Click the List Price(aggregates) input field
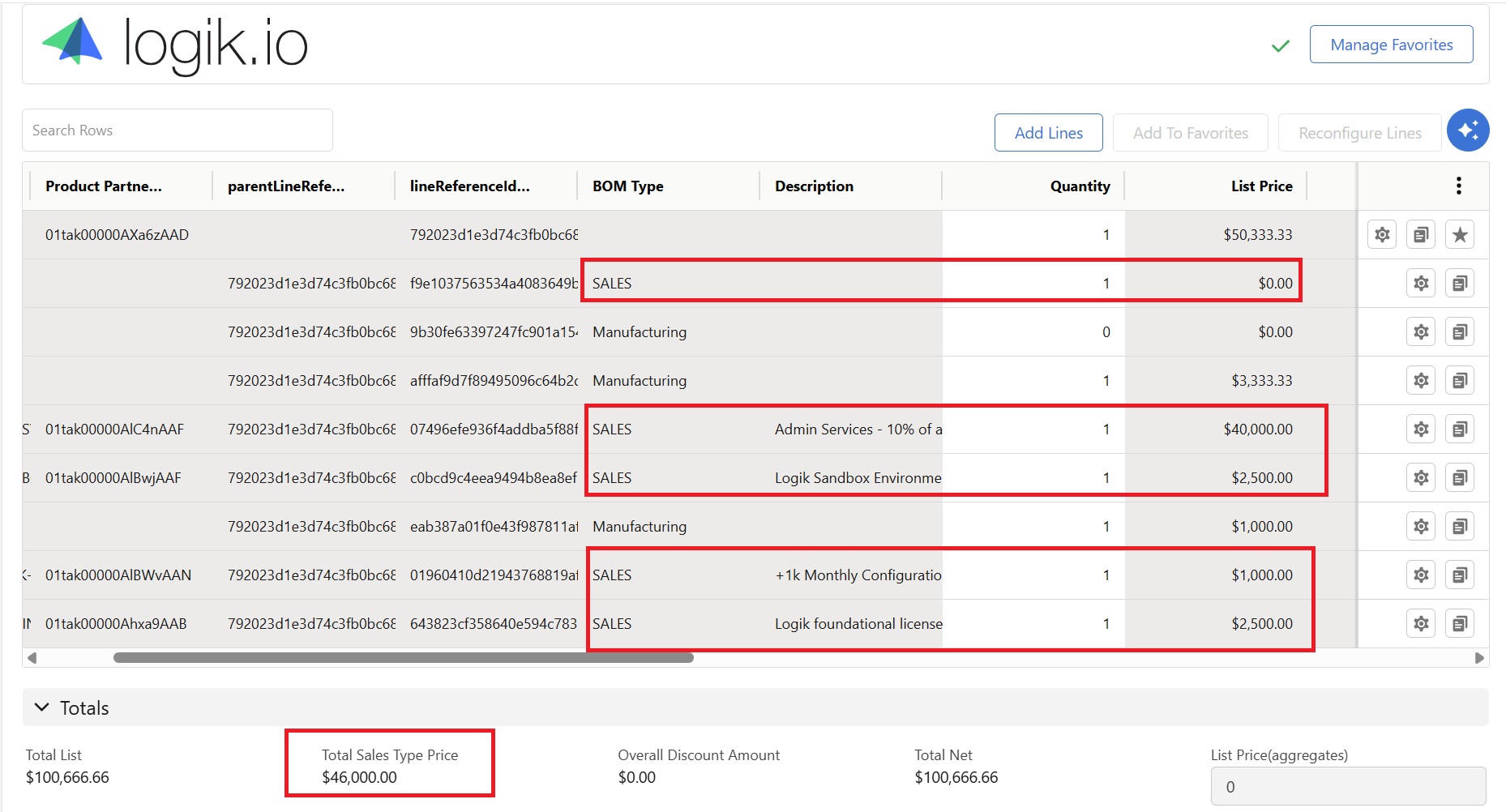The height and width of the screenshot is (812, 1506). (1349, 786)
